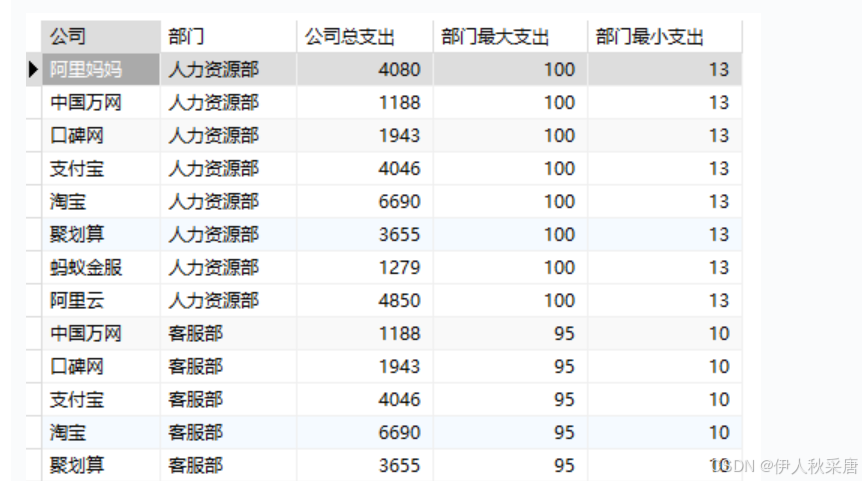Select 中国万网 in the 客服部 row

[x=101, y=334]
